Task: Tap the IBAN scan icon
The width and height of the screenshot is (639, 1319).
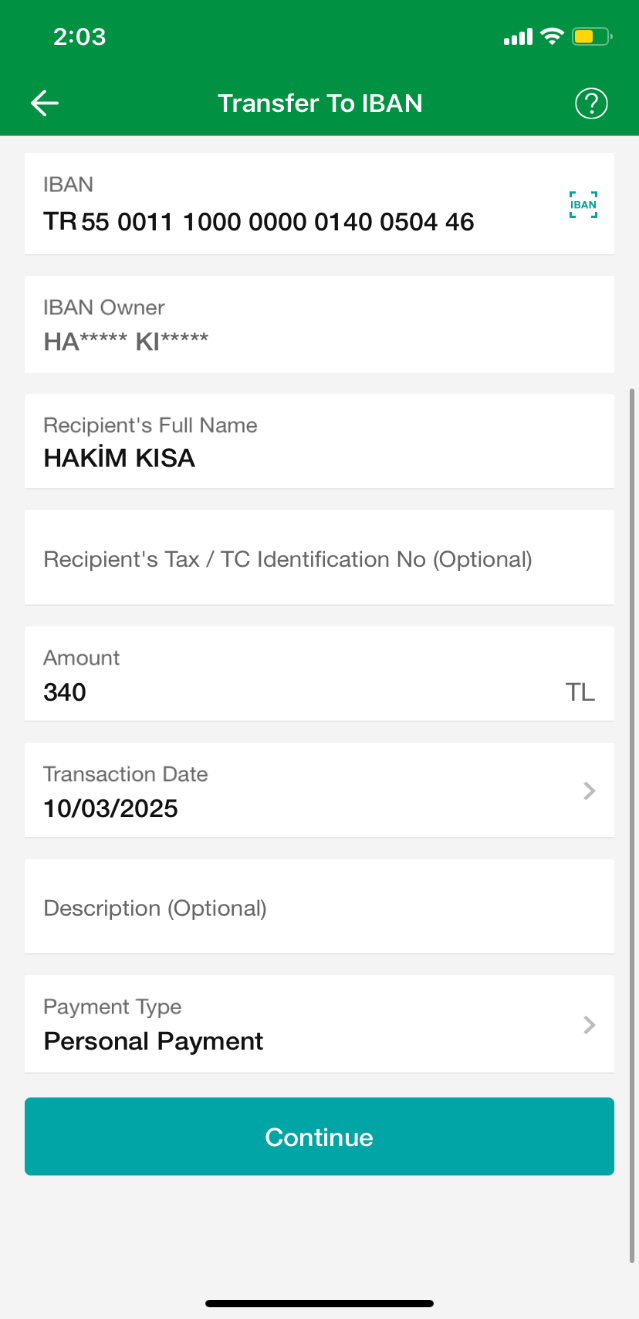Action: (583, 205)
